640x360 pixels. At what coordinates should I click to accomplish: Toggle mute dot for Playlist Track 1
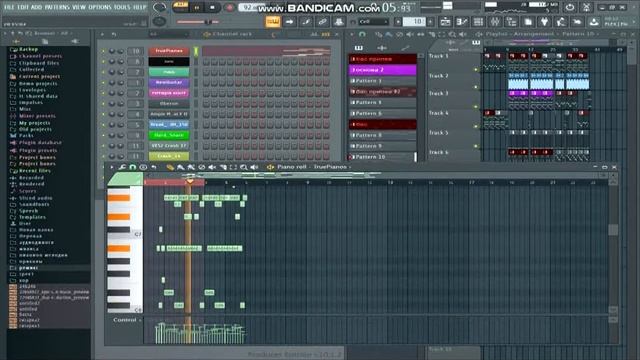point(476,69)
